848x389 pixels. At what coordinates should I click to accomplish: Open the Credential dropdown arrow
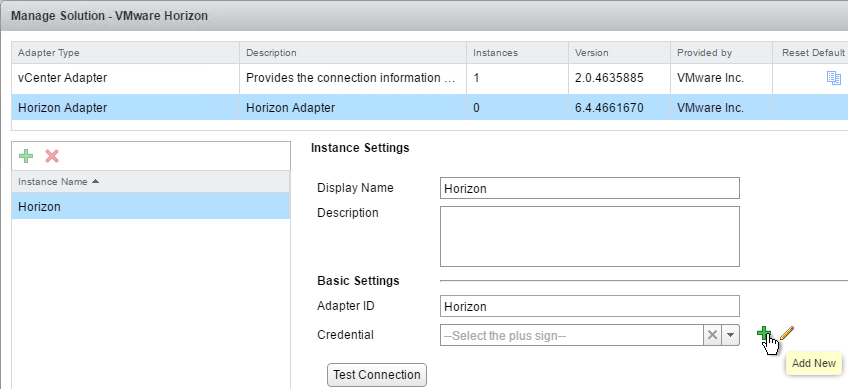[x=730, y=335]
